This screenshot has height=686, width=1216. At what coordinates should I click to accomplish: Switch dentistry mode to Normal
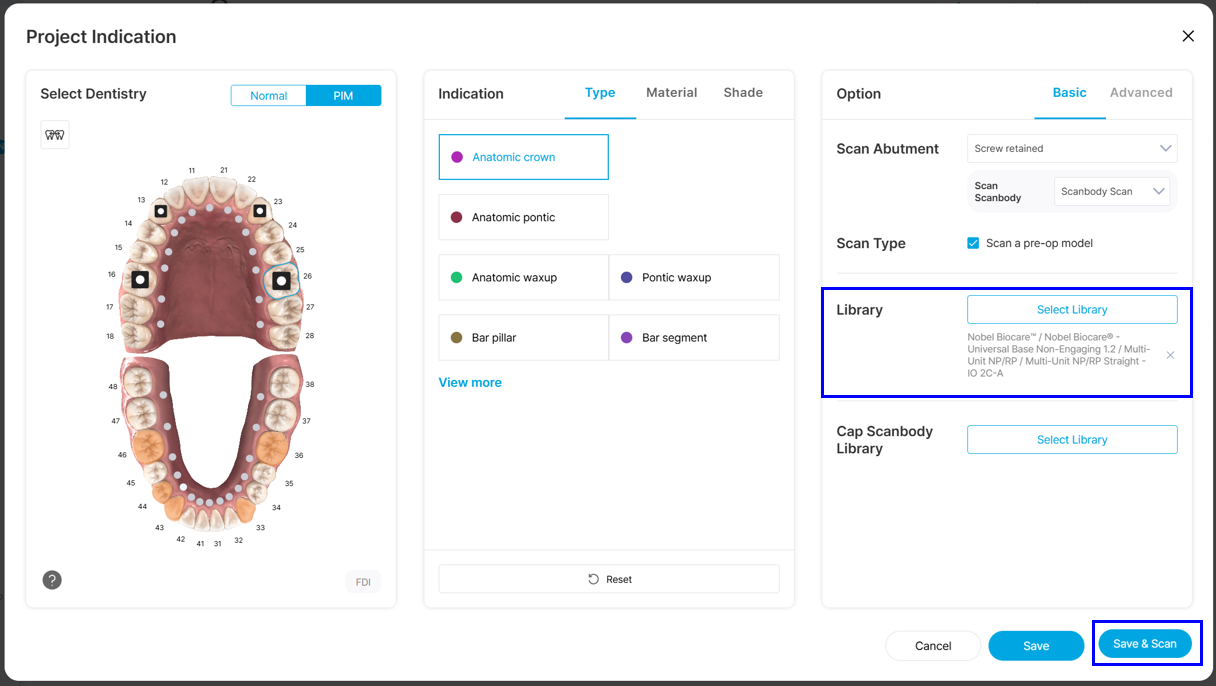point(268,96)
